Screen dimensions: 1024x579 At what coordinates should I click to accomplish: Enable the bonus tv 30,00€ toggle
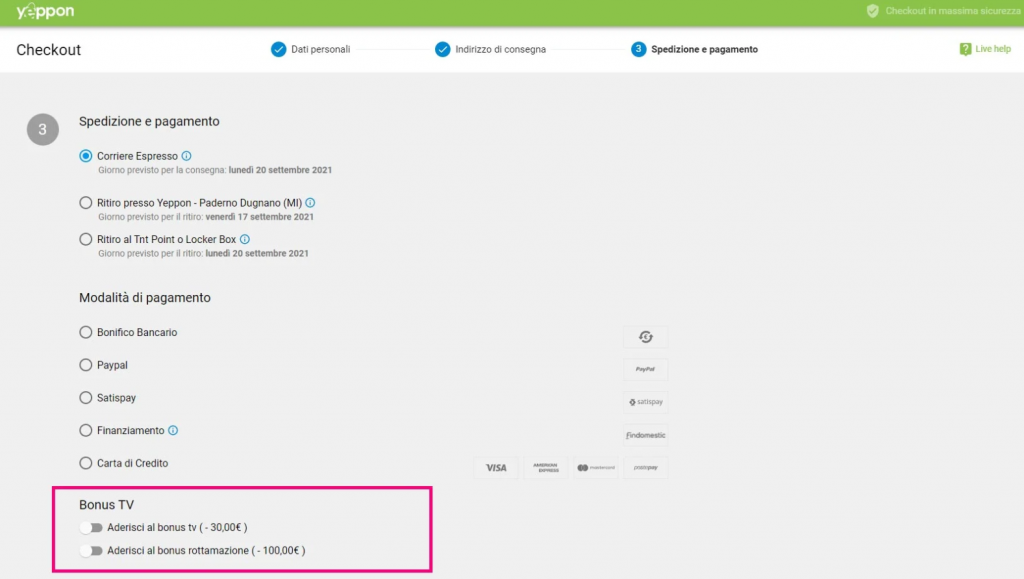[92, 527]
